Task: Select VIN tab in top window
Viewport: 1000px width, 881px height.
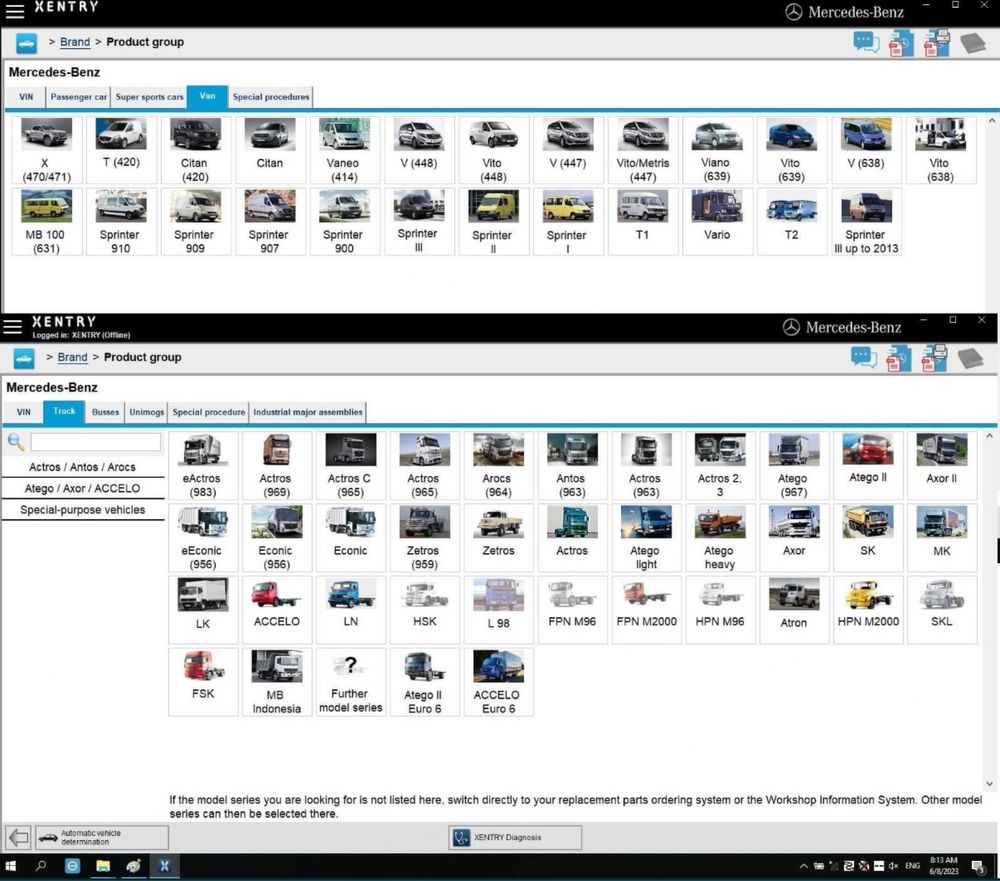Action: click(26, 97)
